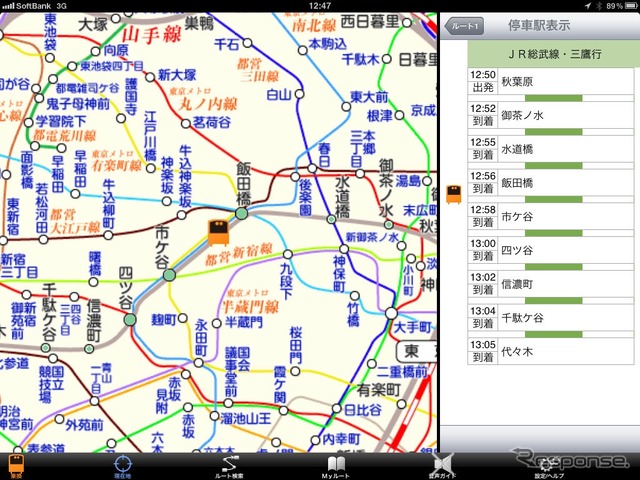This screenshot has height=480, width=640.
Task: Tap the 溜池山王 station marker
Action: click(x=214, y=416)
